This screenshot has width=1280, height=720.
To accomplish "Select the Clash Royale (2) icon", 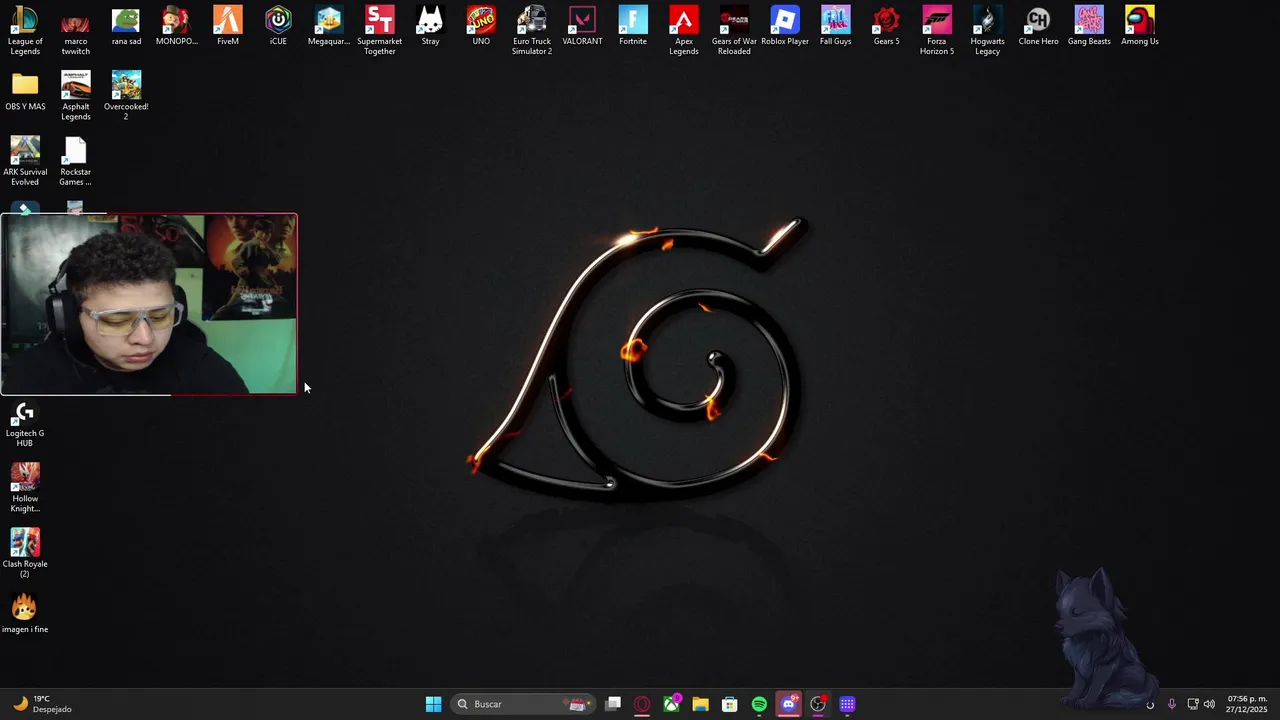I will (x=25, y=553).
